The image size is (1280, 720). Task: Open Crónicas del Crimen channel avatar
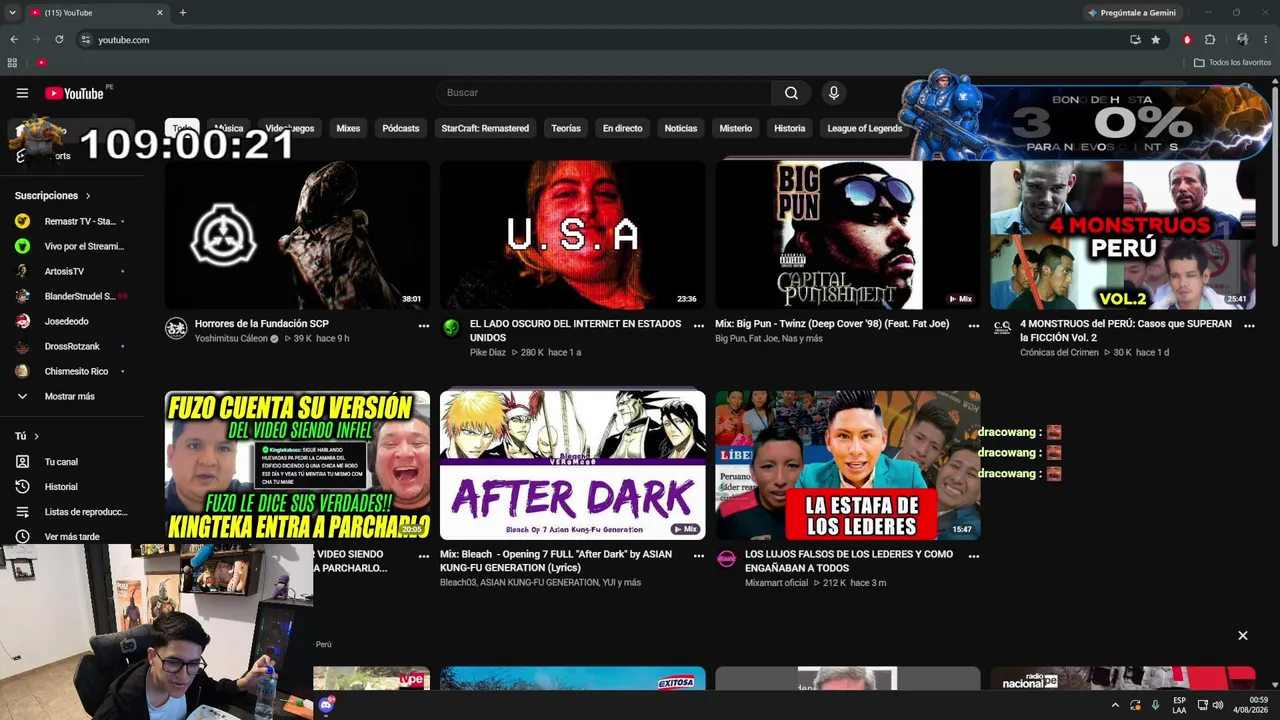coord(1002,329)
